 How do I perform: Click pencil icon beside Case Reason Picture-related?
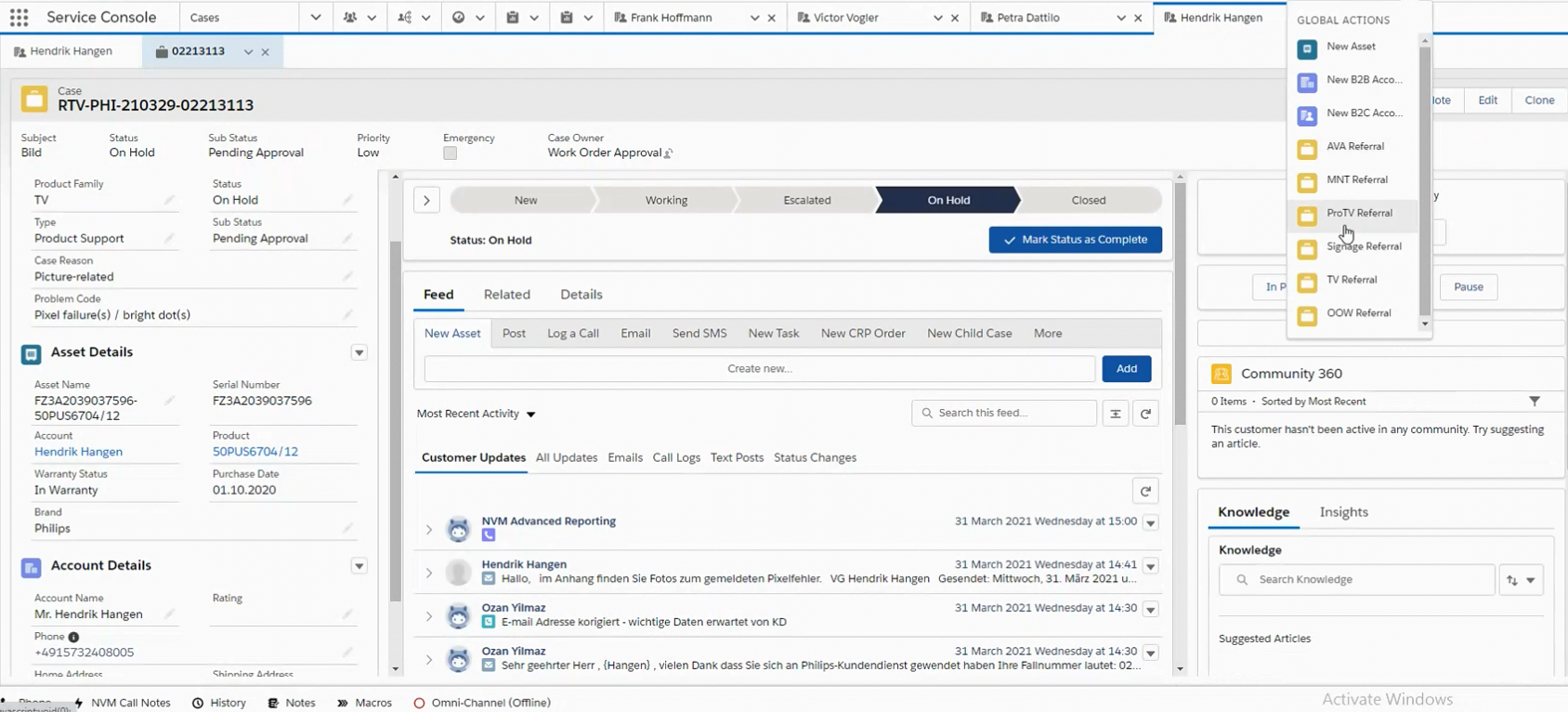347,276
